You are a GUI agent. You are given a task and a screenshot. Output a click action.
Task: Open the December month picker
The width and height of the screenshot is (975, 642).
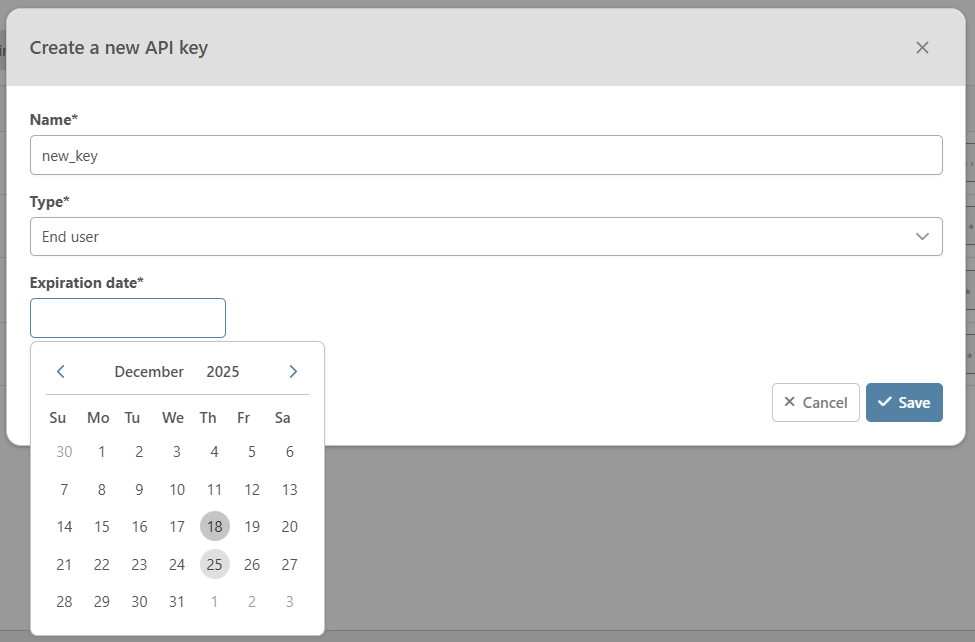pyautogui.click(x=149, y=372)
